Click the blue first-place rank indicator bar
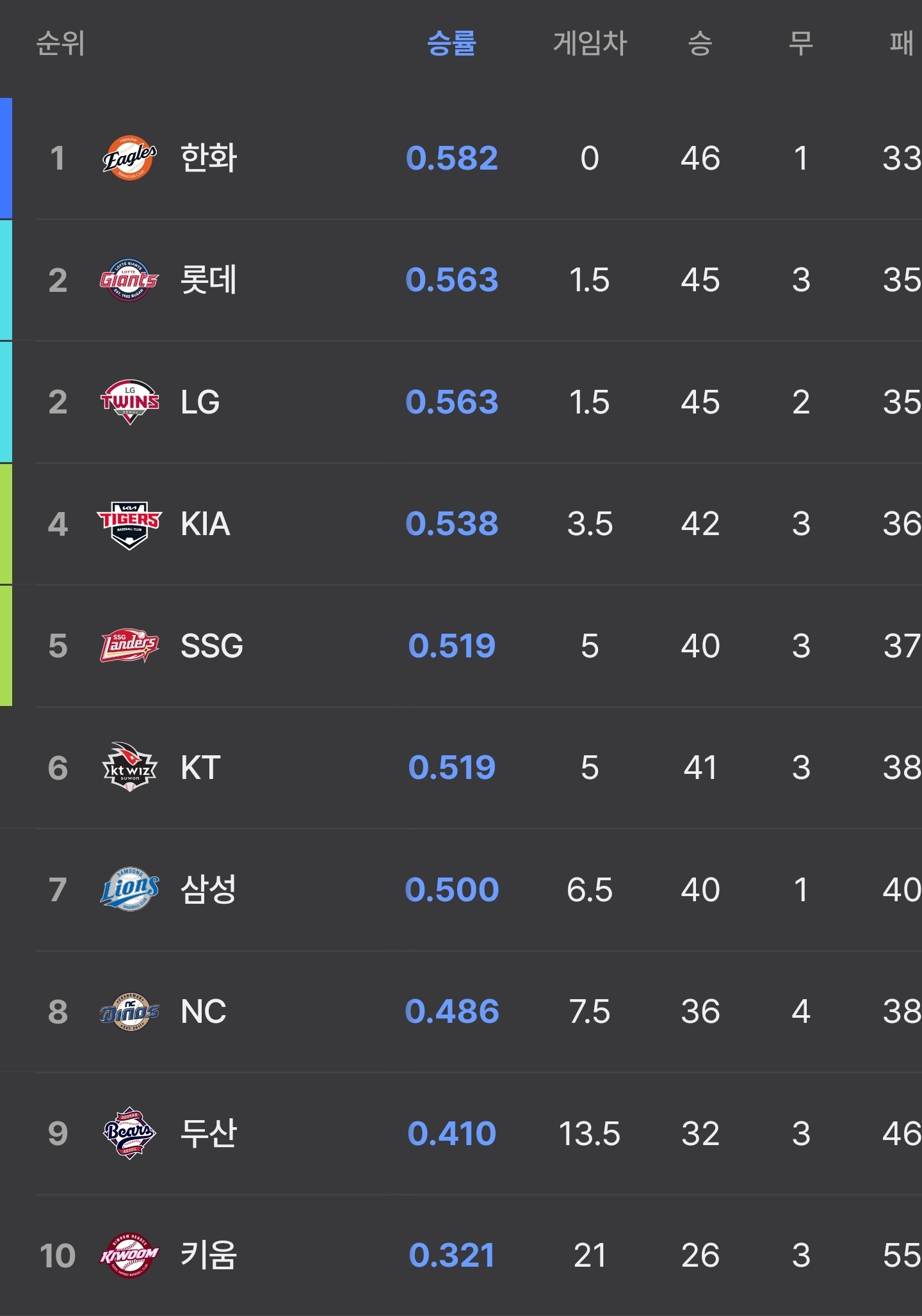922x1316 pixels. (6, 158)
